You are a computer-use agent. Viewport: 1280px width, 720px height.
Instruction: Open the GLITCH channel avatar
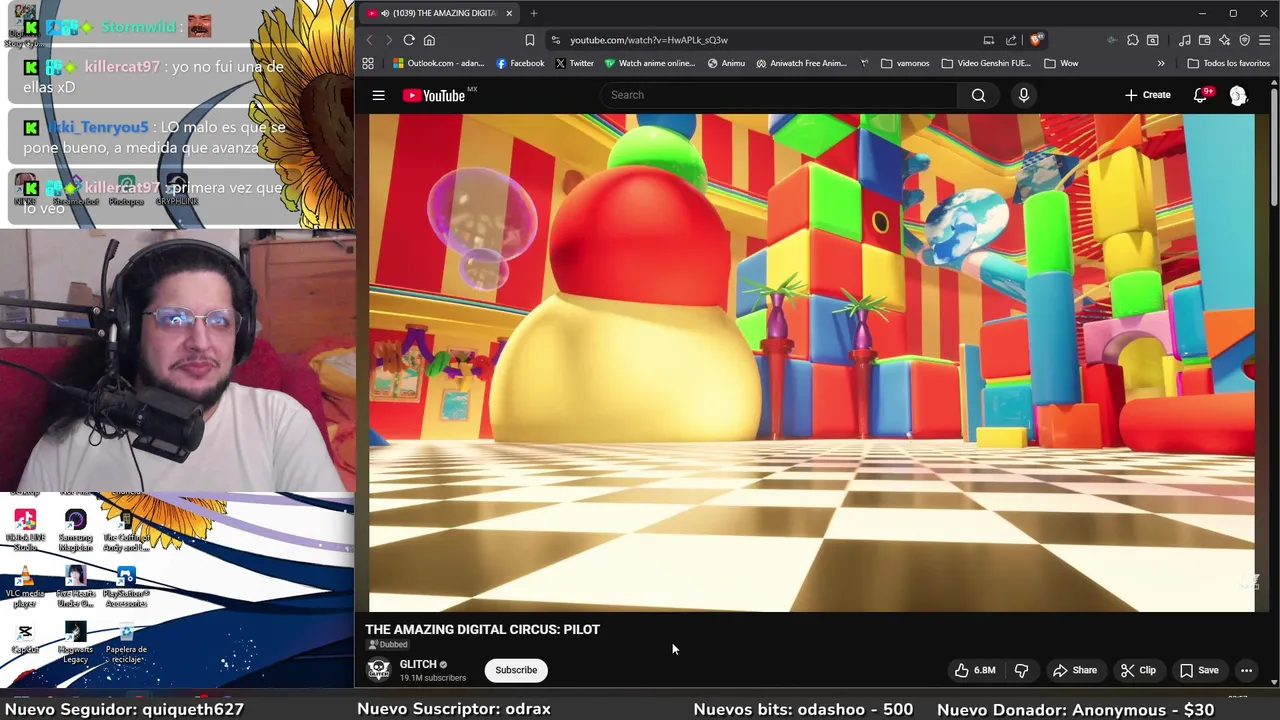click(378, 669)
